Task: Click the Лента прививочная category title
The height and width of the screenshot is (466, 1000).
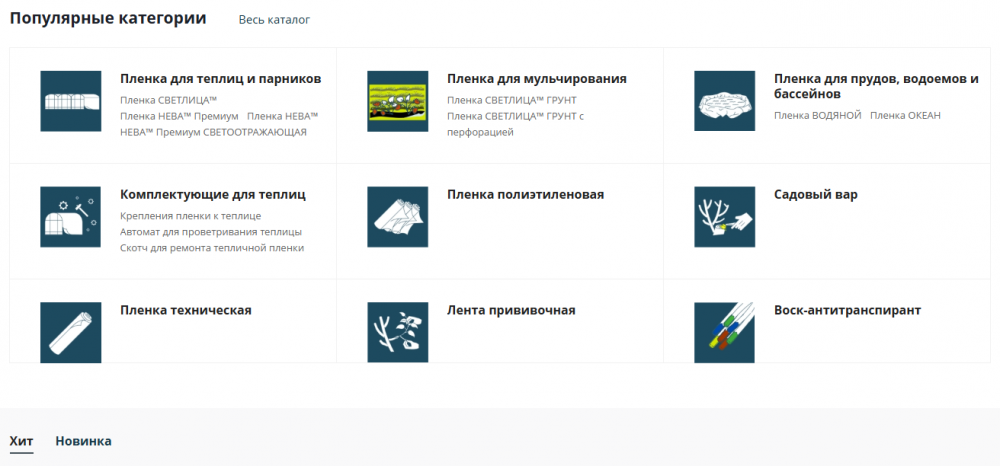Action: click(x=511, y=310)
